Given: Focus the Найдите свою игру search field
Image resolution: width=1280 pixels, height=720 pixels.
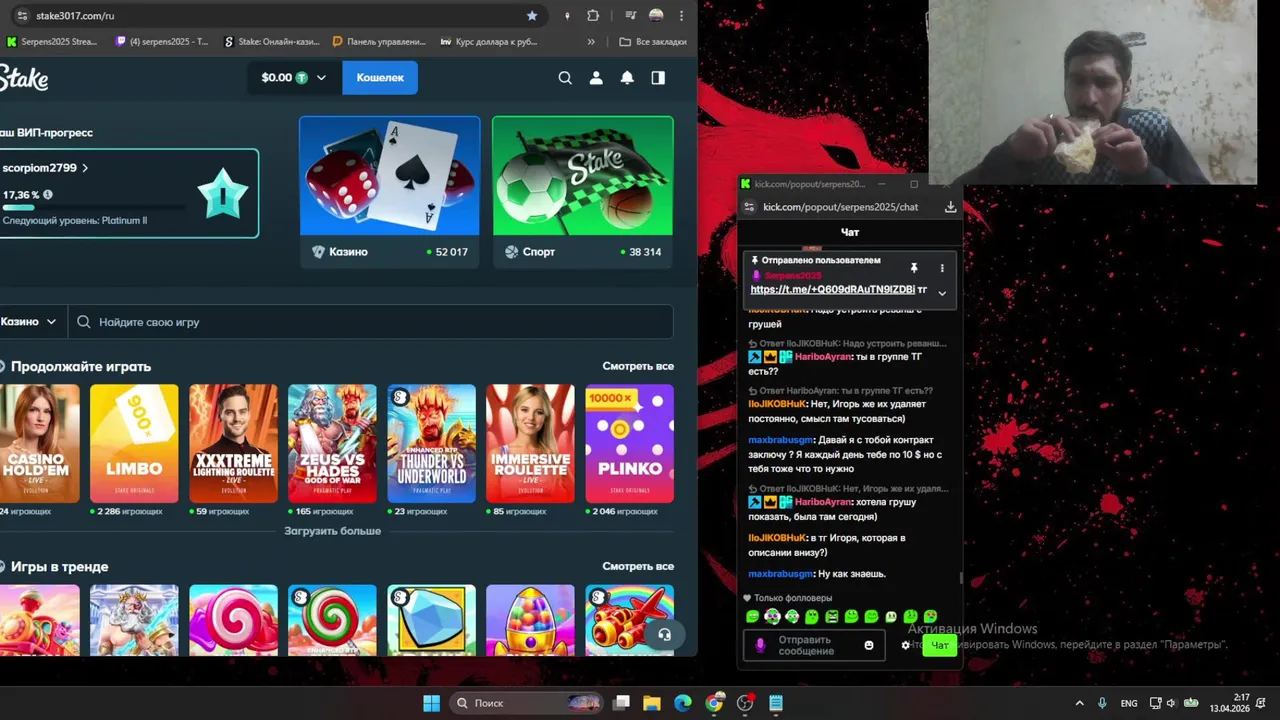Looking at the screenshot, I should pos(370,322).
